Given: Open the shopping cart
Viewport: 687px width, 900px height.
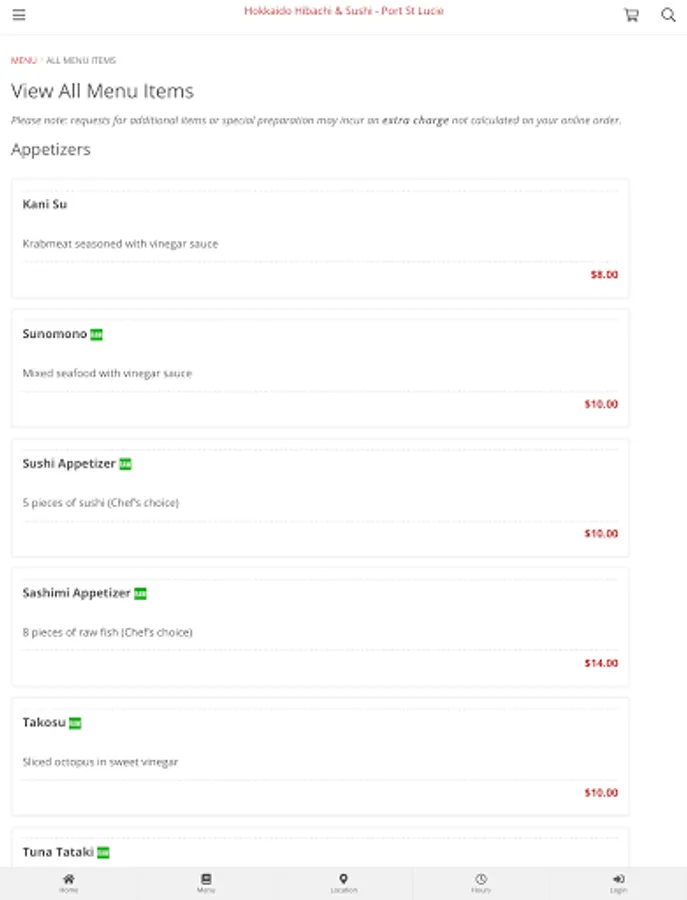Looking at the screenshot, I should coord(631,15).
